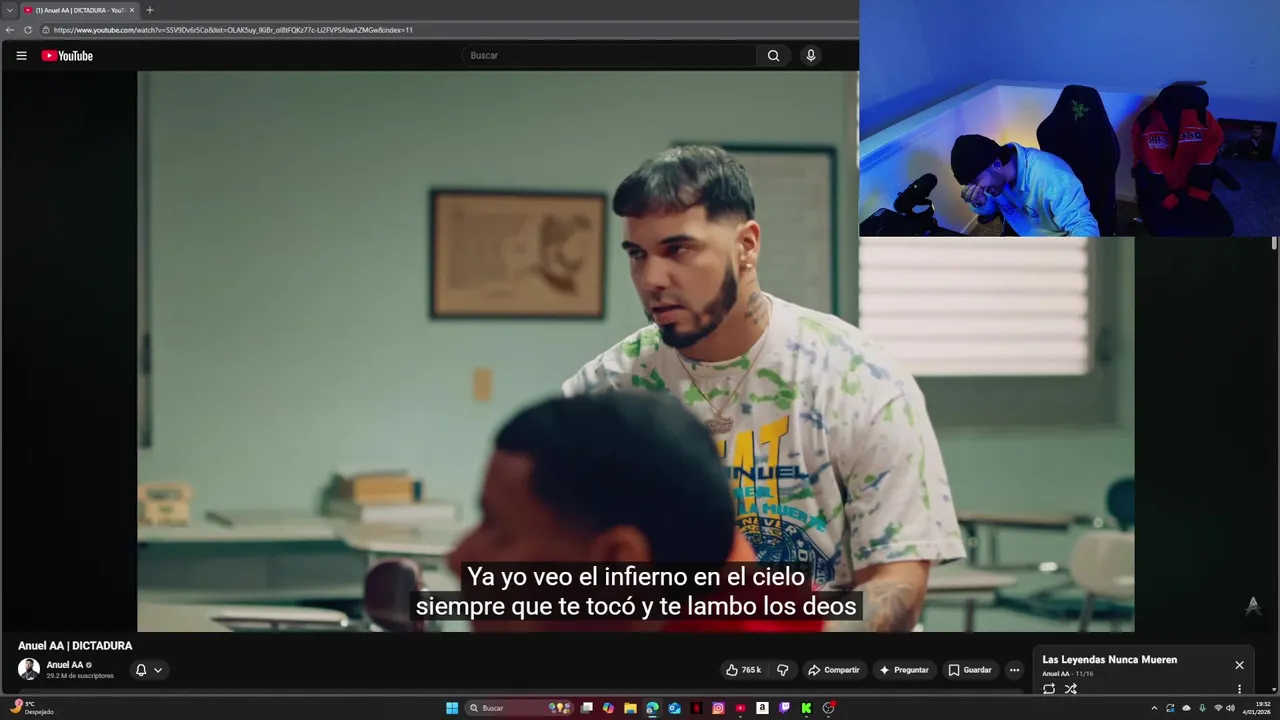The width and height of the screenshot is (1280, 720).
Task: Dislike the video with thumbs down
Action: [783, 670]
